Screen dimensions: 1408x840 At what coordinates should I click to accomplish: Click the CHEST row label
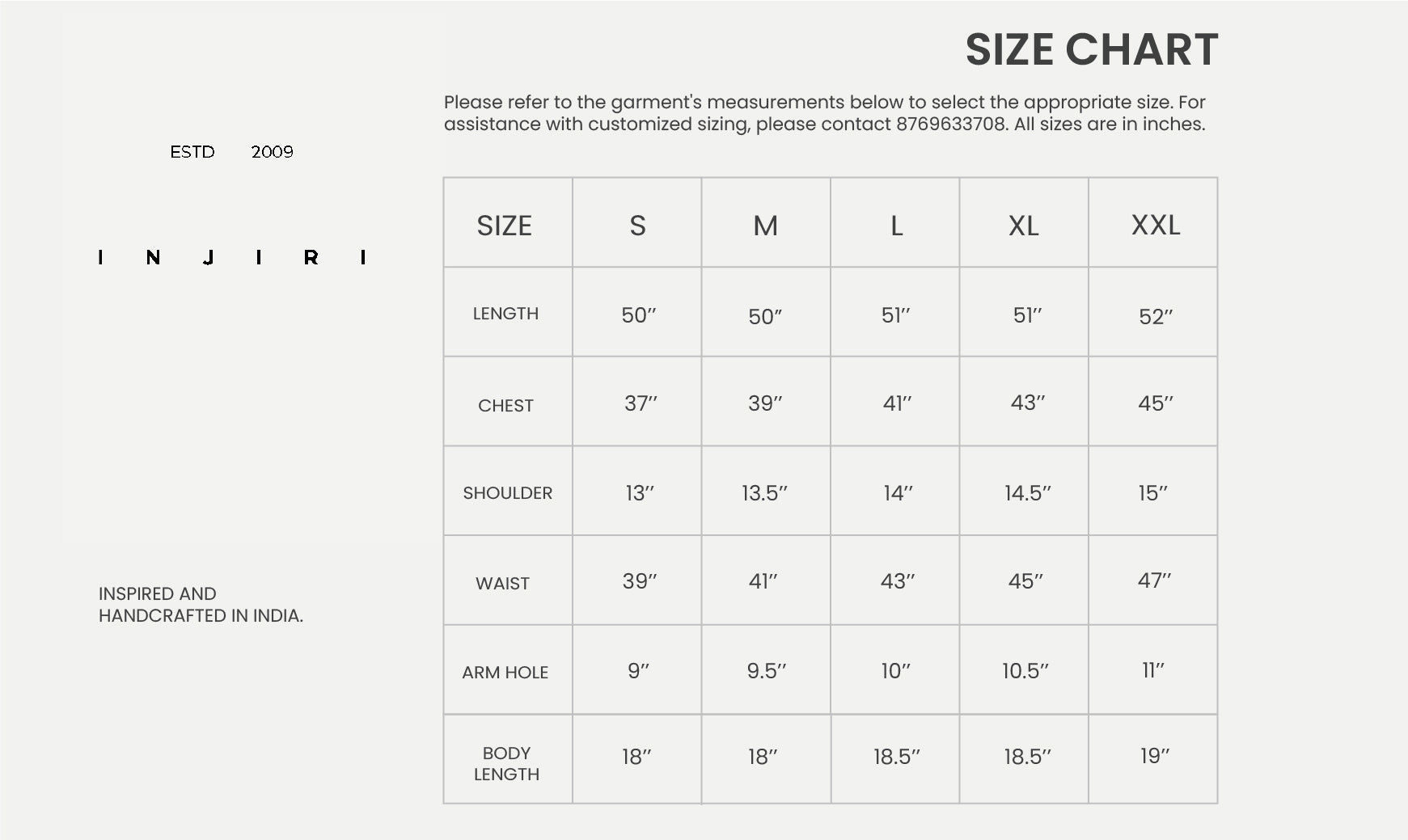tap(505, 406)
